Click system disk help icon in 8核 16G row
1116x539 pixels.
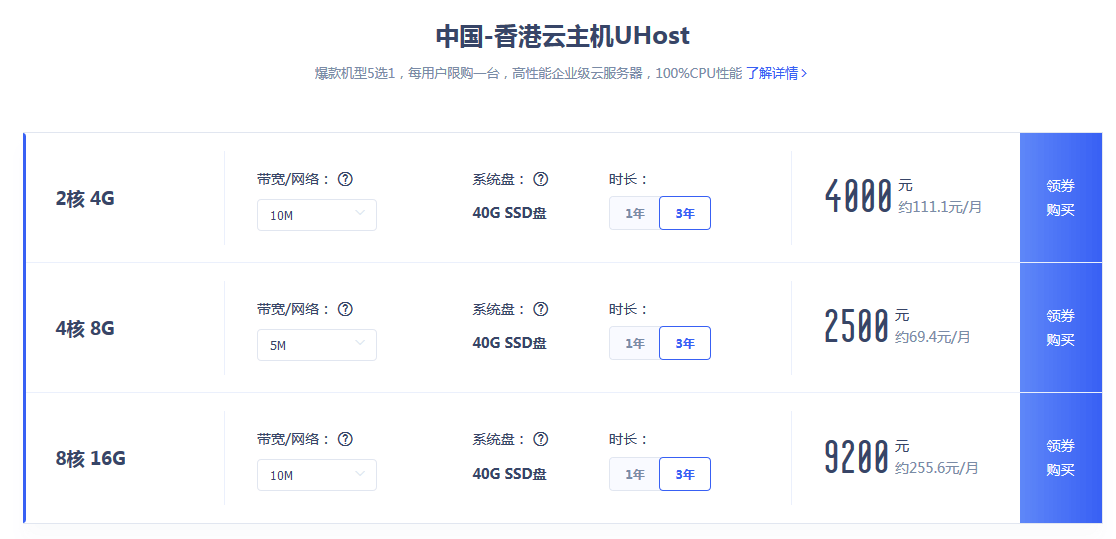540,439
